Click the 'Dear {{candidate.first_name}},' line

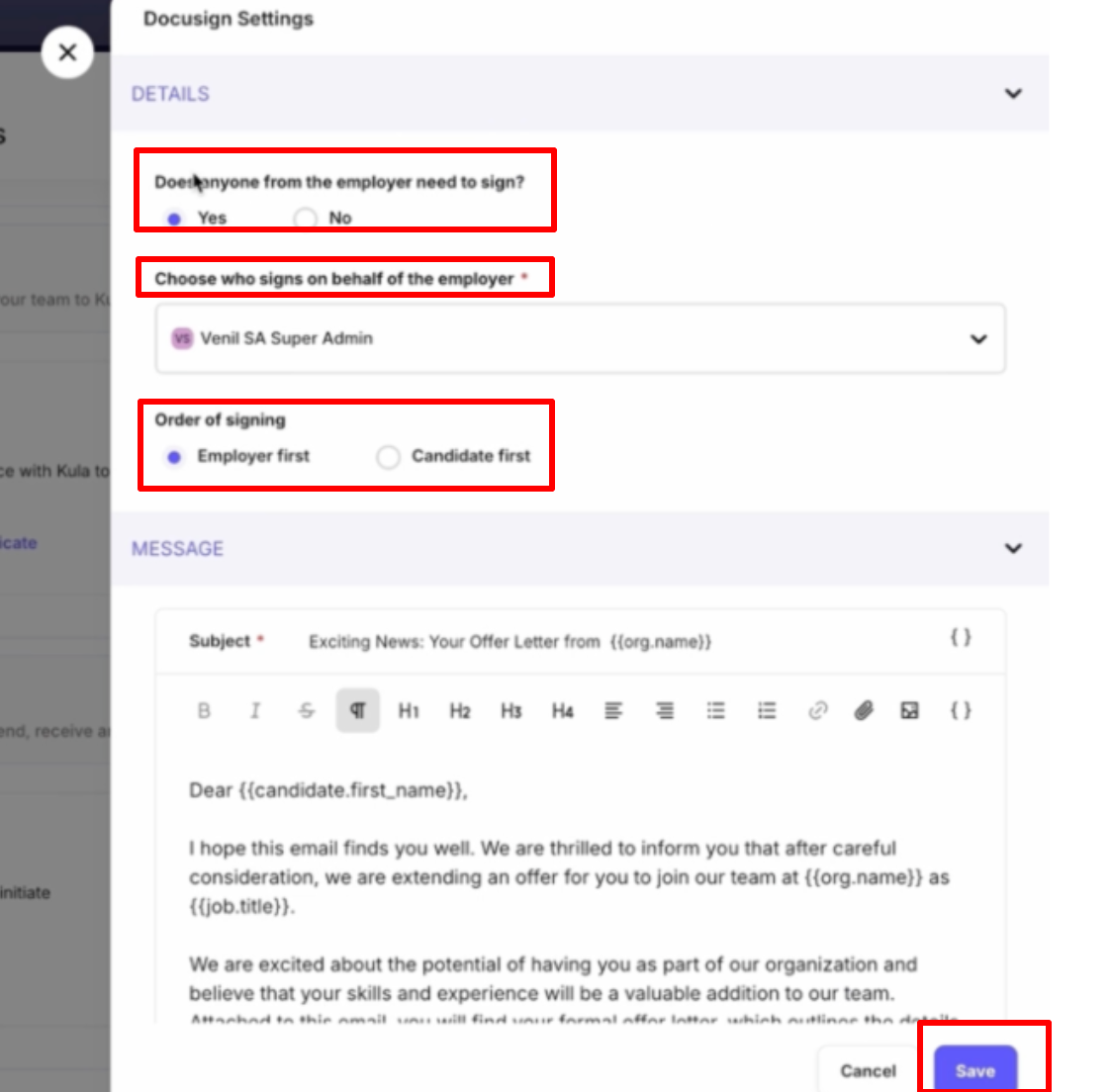point(328,790)
